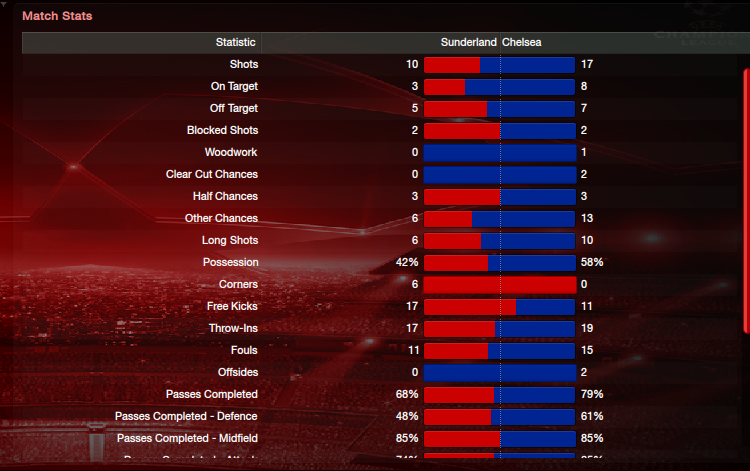
Task: Click the Fouls comparison bar
Action: click(500, 351)
